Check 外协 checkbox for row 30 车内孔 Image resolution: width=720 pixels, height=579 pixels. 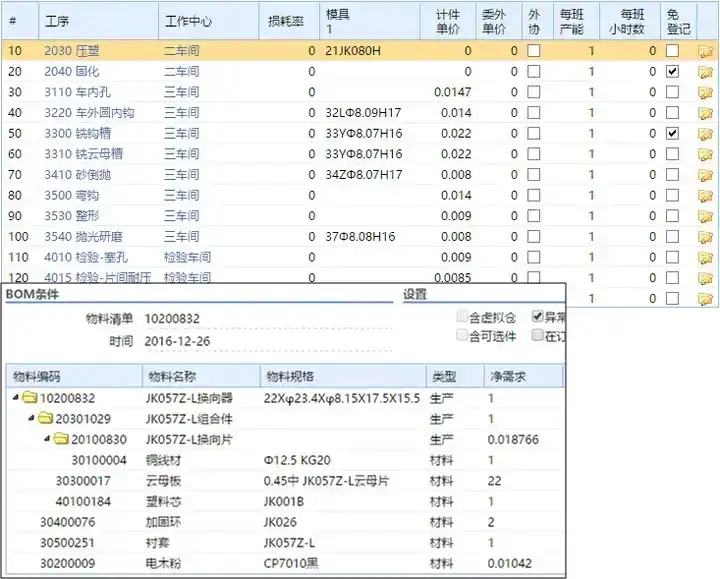pos(534,92)
